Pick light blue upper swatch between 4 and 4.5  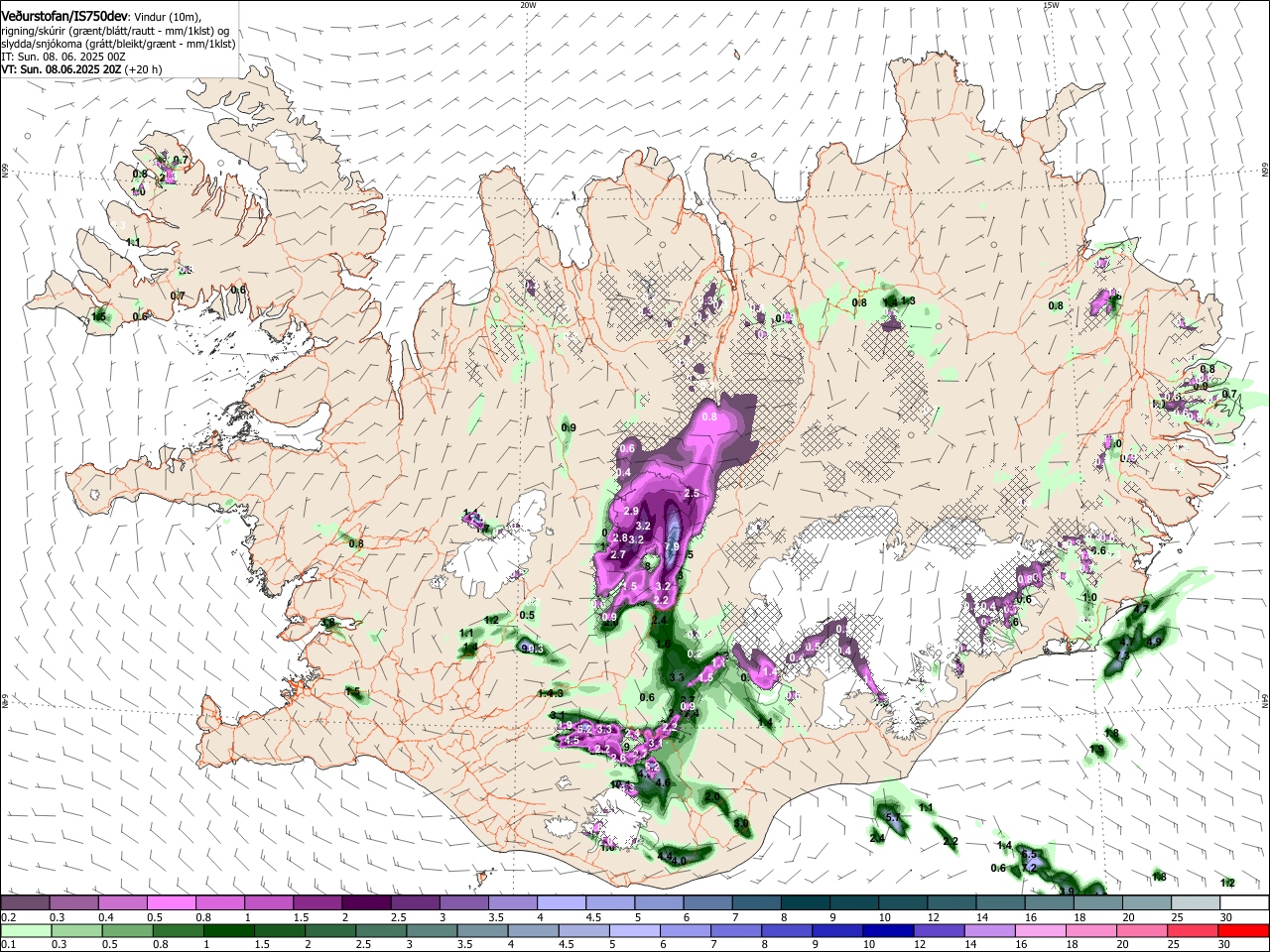[561, 903]
